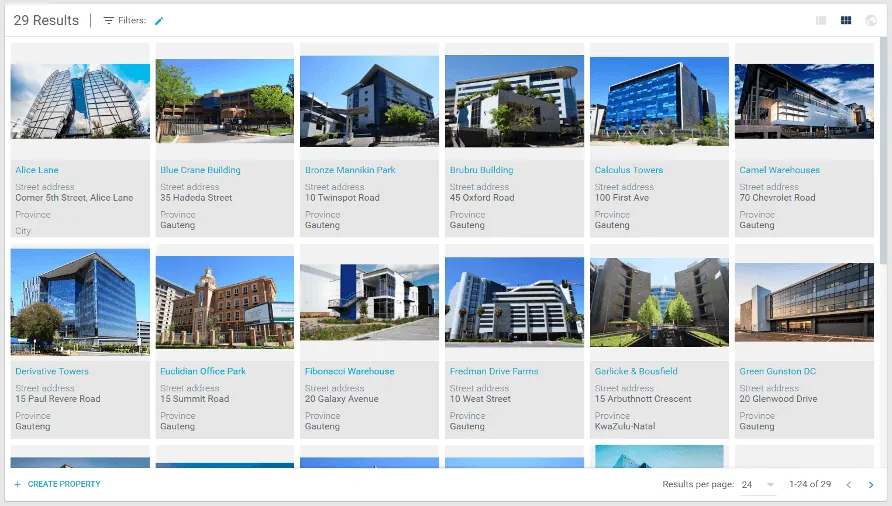Screen dimensions: 892x506
Task: Click Fredman Drive Farms photo
Action: pos(514,302)
